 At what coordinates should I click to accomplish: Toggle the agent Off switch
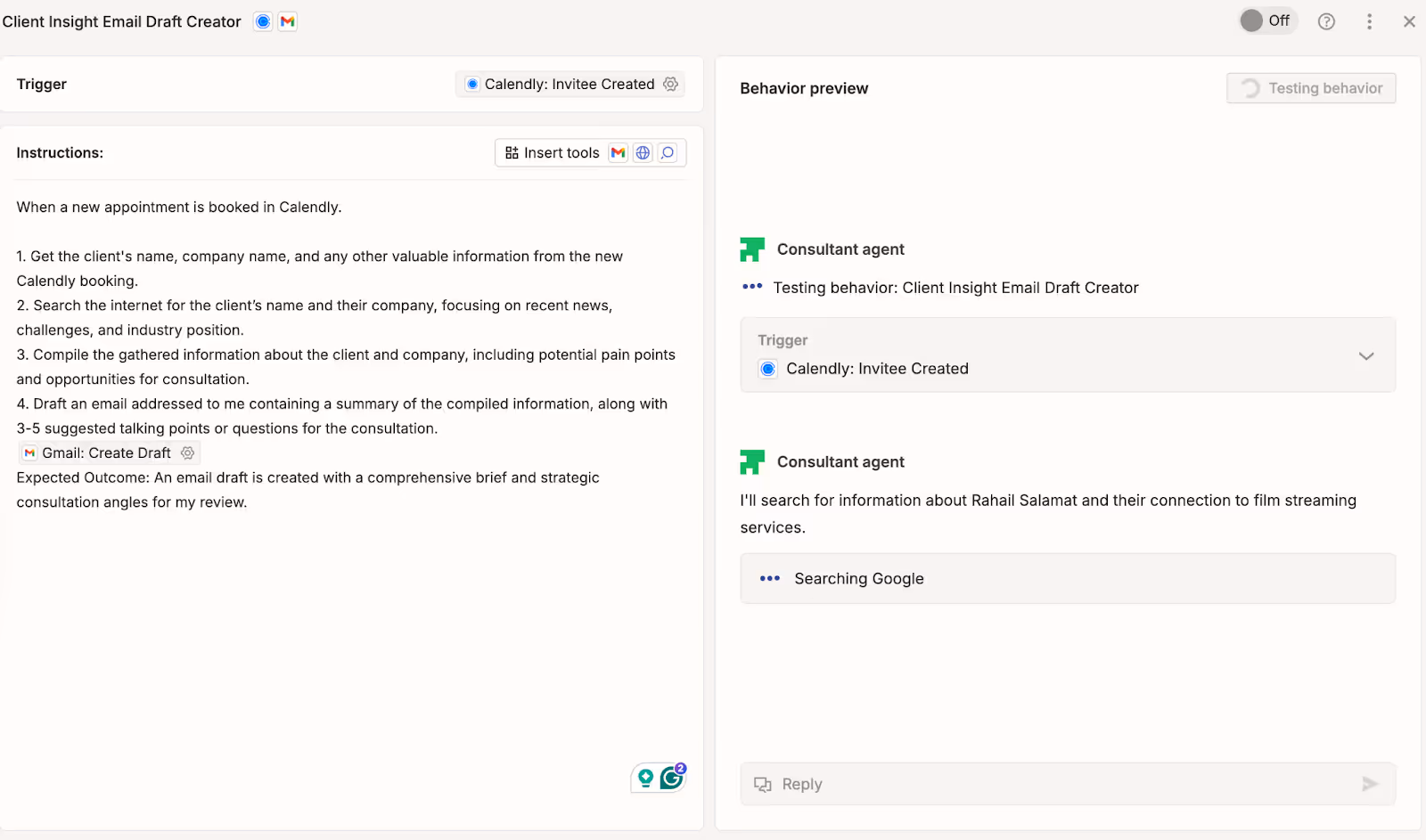(1267, 20)
